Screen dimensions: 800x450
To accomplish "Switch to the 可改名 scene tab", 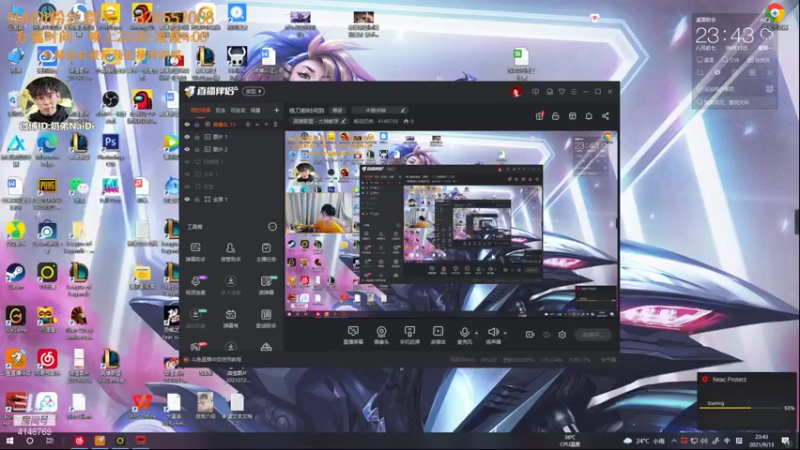I will (x=238, y=110).
